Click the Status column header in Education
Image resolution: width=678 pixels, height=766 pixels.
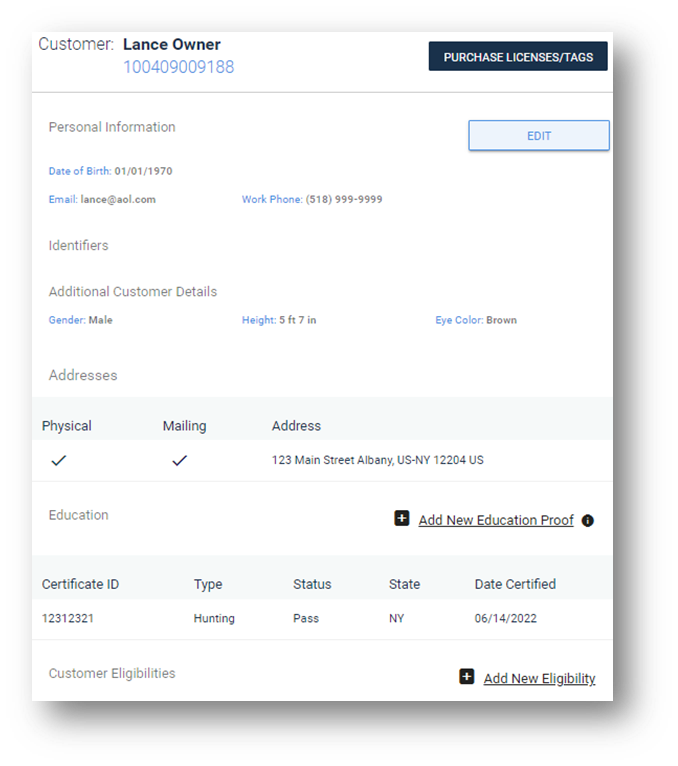pyautogui.click(x=312, y=584)
